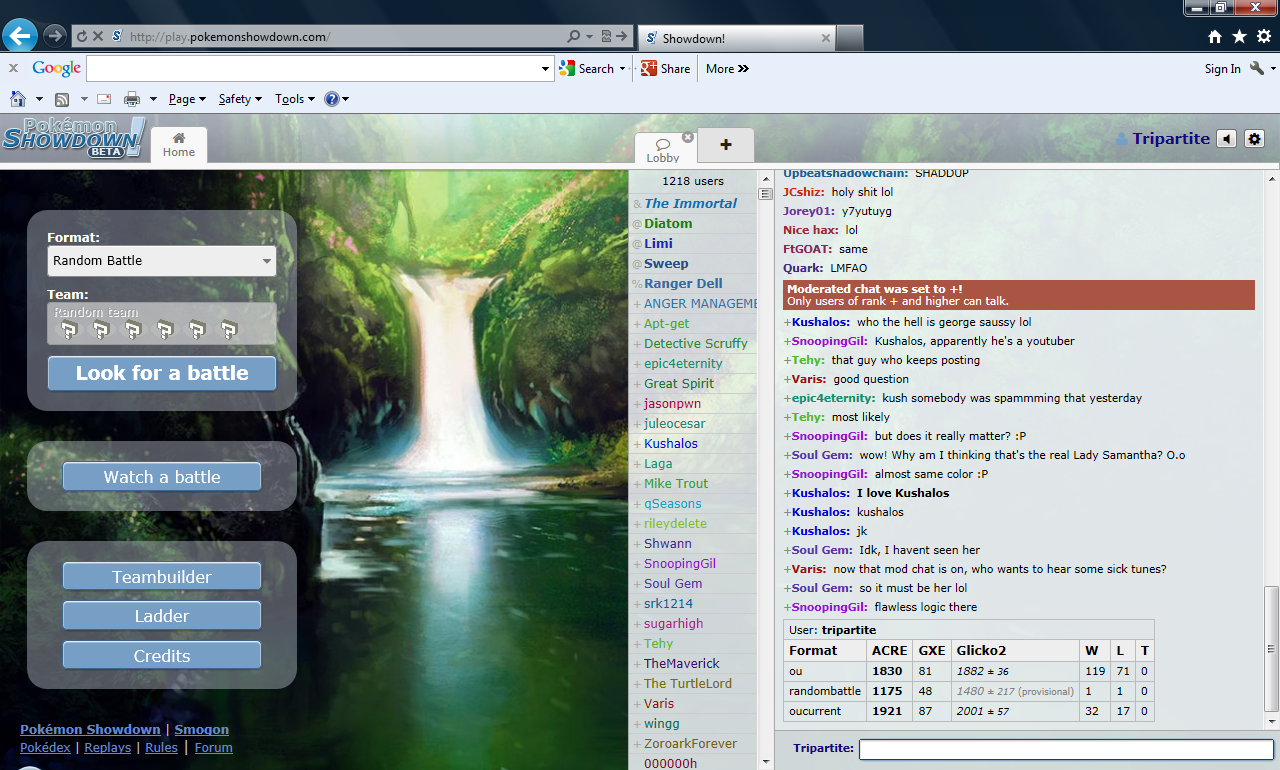Click the Google+ Share button

pos(665,69)
